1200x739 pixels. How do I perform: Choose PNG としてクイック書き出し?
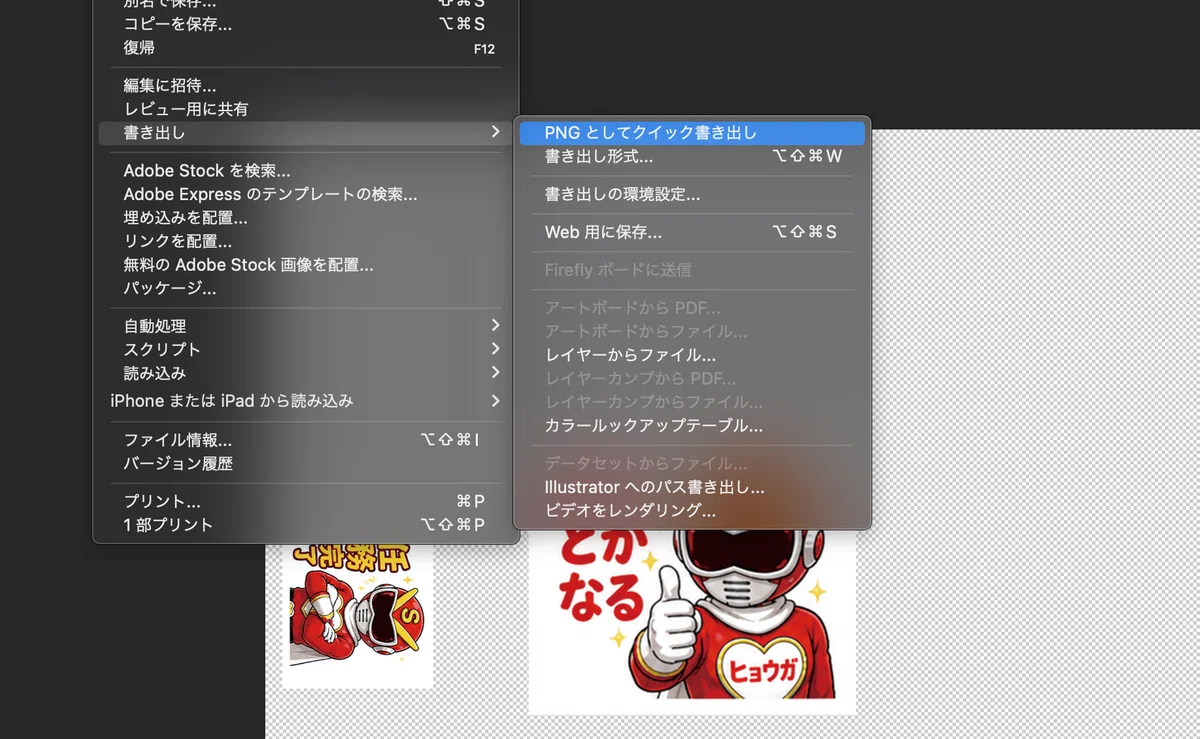click(692, 132)
